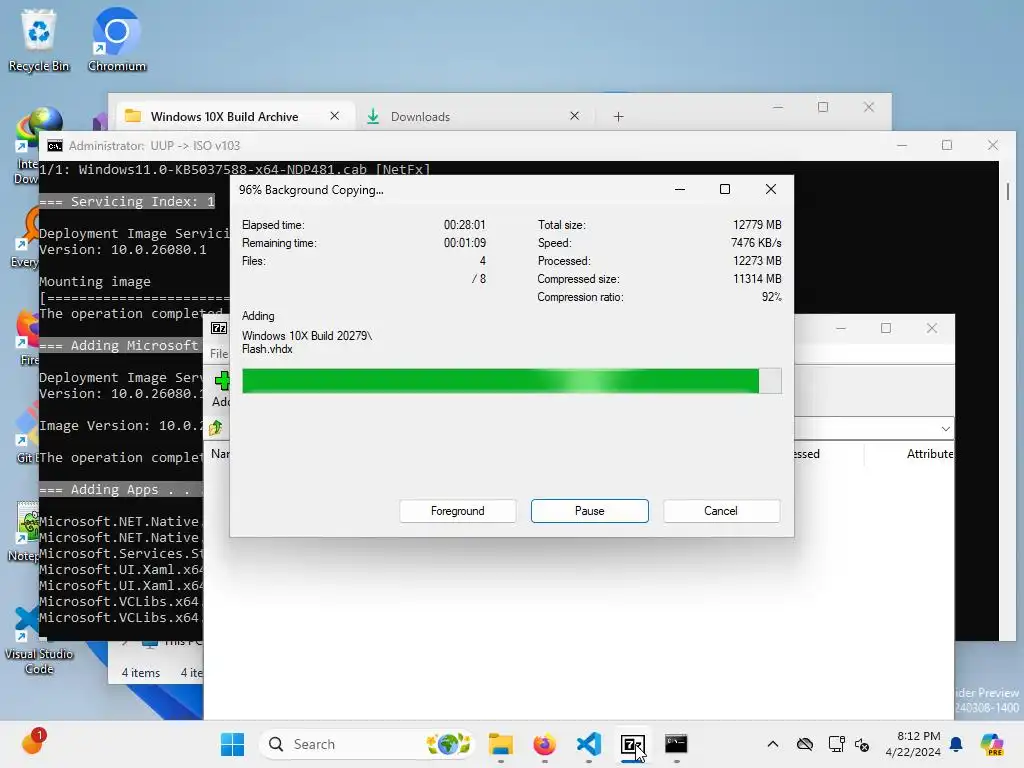This screenshot has width=1024, height=768.
Task: Click the command prompt scrollbar thumb
Action: point(1008,191)
